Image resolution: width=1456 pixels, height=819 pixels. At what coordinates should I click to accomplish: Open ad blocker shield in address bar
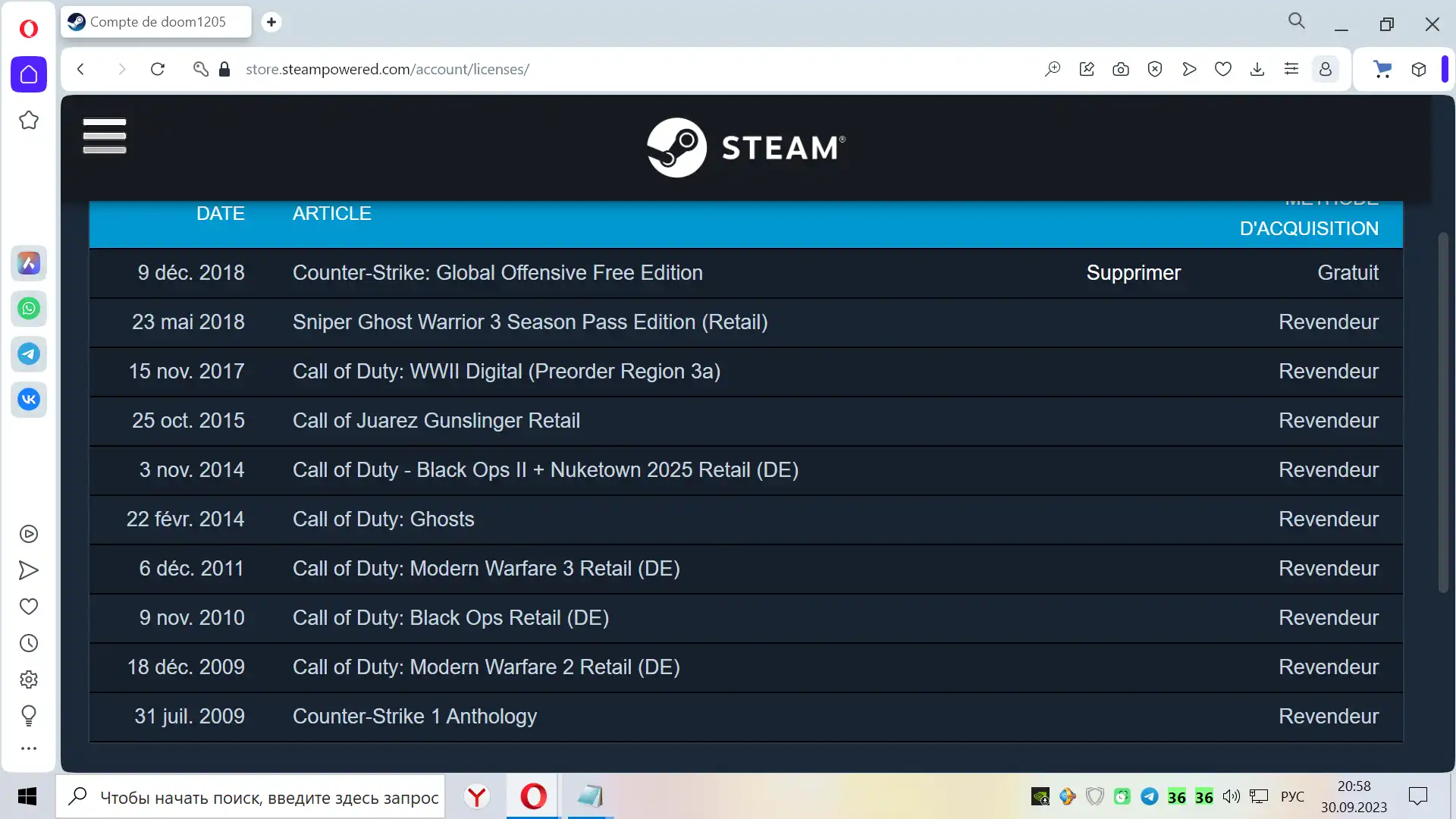click(x=1155, y=69)
